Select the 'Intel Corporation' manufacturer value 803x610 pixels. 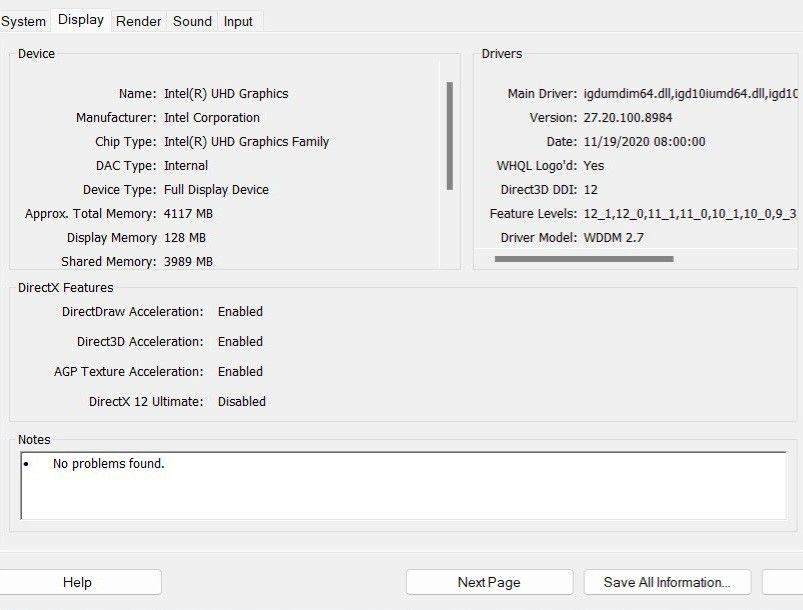(x=212, y=118)
